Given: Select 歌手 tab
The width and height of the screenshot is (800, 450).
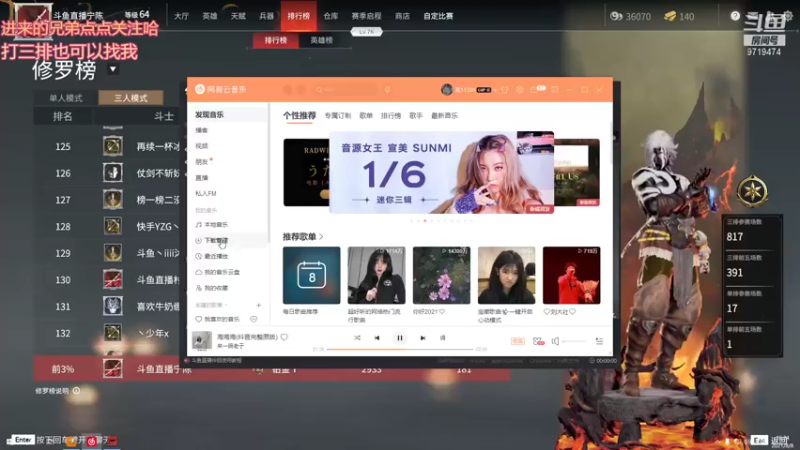Looking at the screenshot, I should tap(416, 116).
